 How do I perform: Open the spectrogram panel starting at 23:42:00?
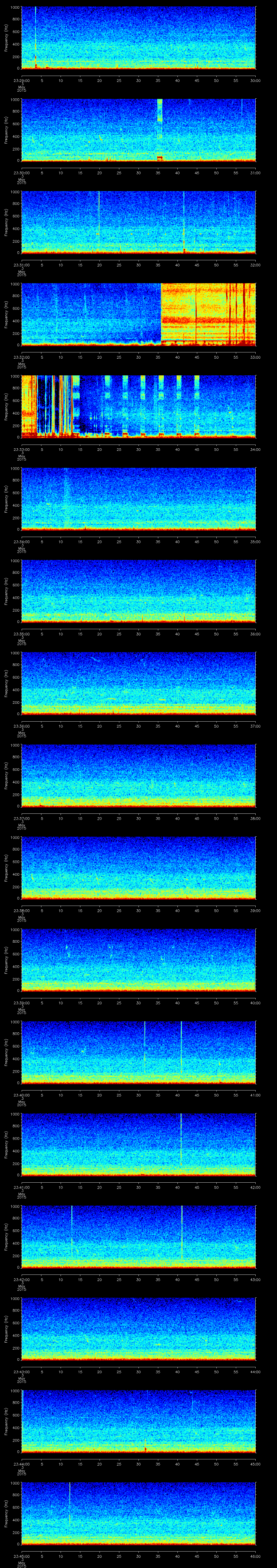138,1237
